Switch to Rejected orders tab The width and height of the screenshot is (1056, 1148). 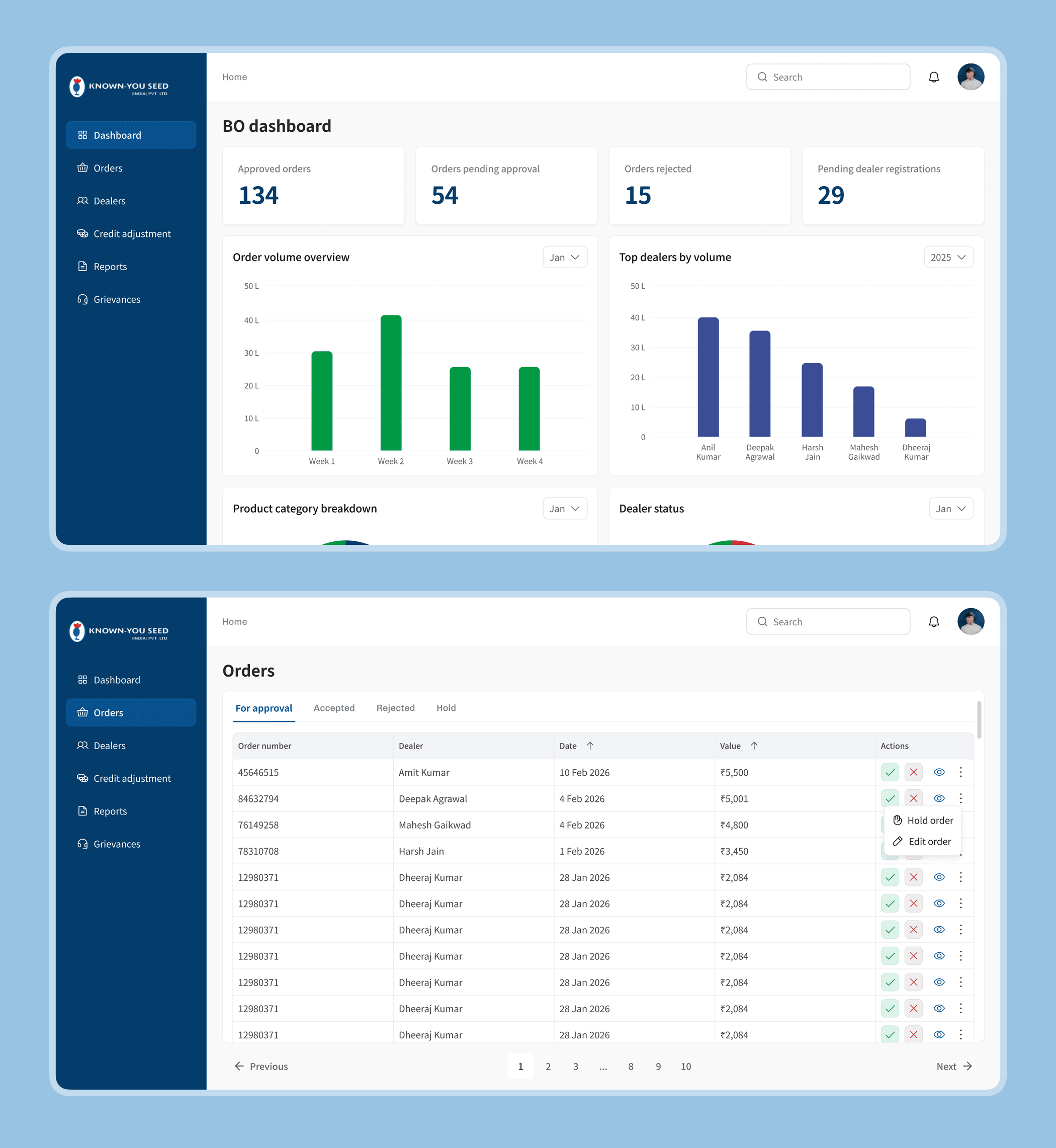[395, 708]
